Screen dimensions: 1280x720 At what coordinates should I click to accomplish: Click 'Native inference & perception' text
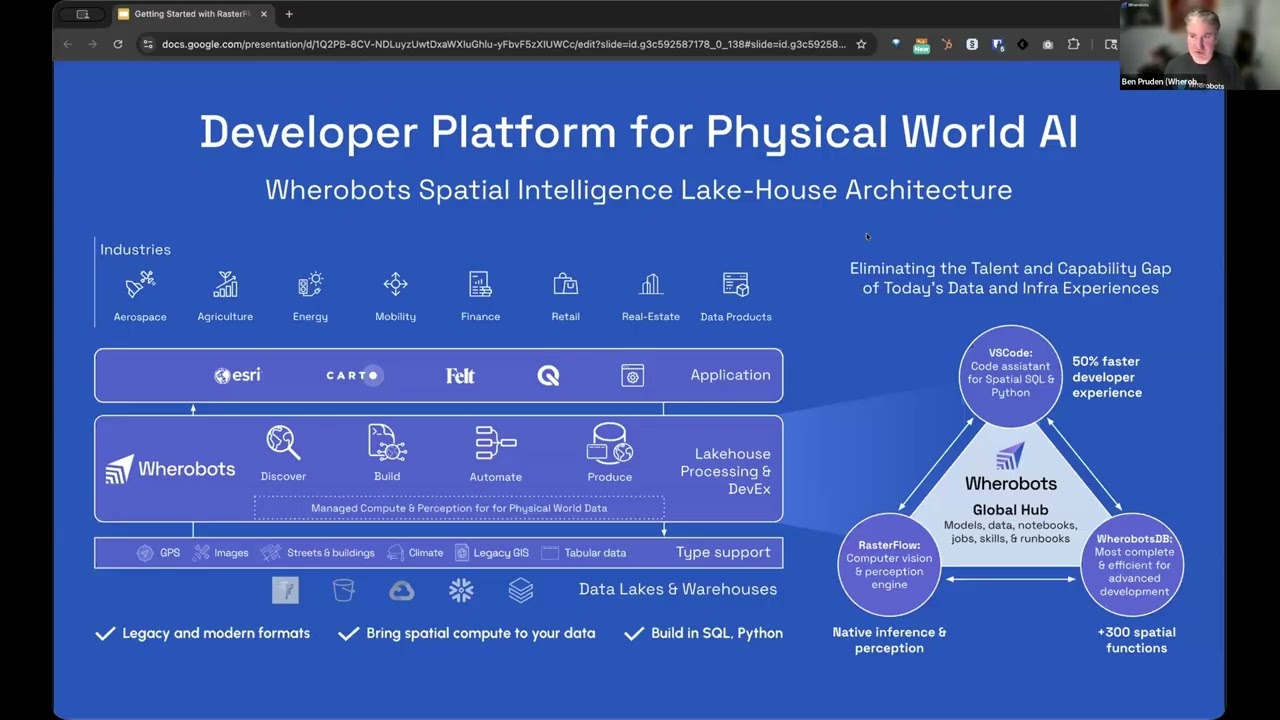pos(889,640)
